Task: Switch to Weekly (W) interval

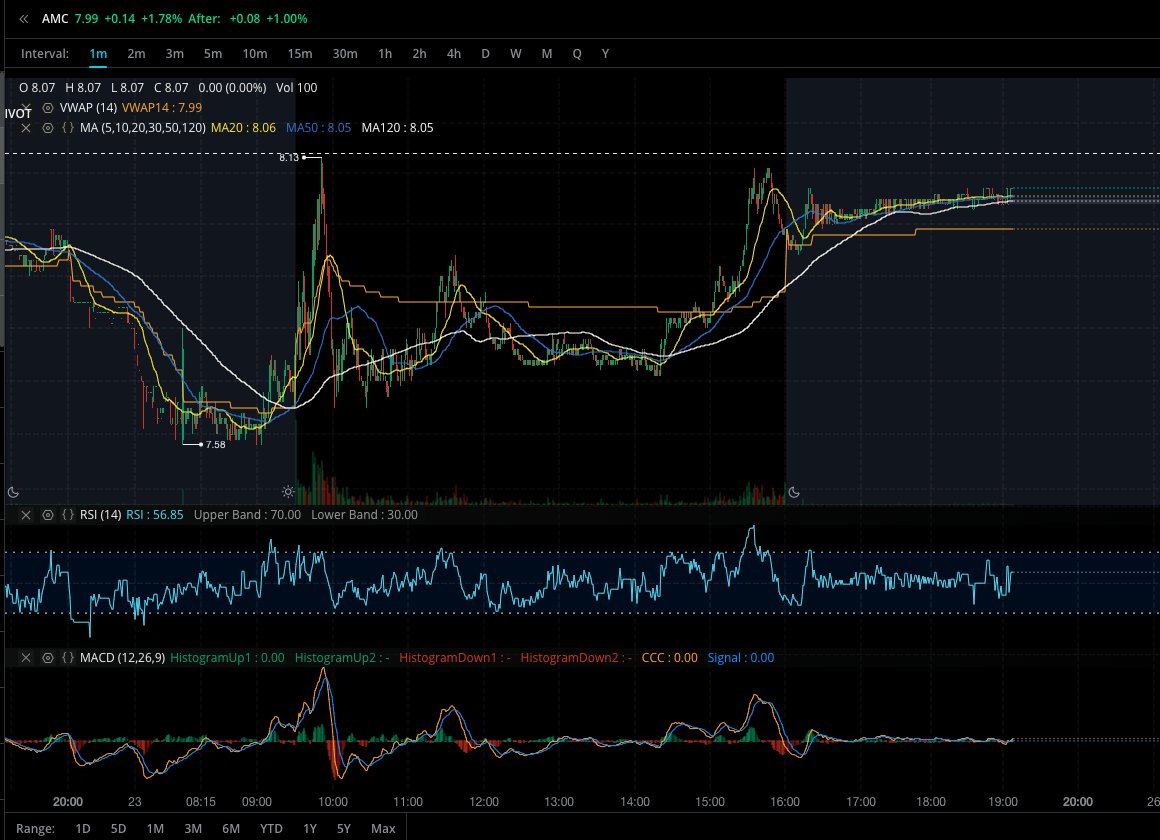Action: (x=516, y=53)
